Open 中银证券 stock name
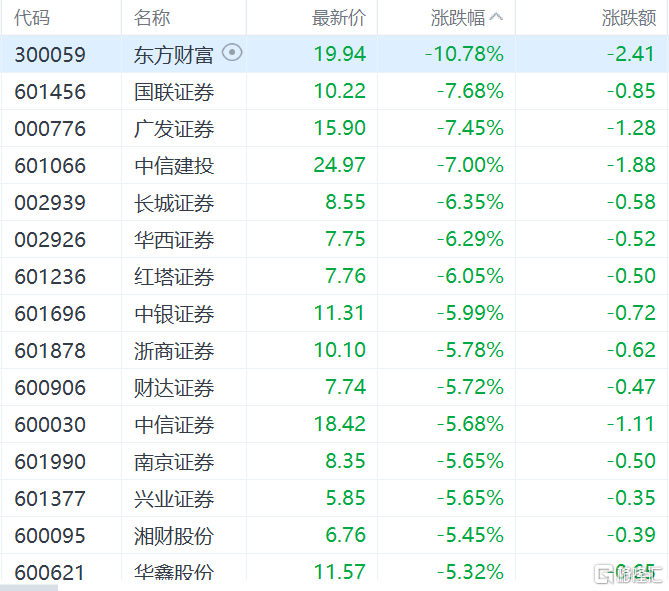Screen dimensions: 669x591 pos(174,314)
